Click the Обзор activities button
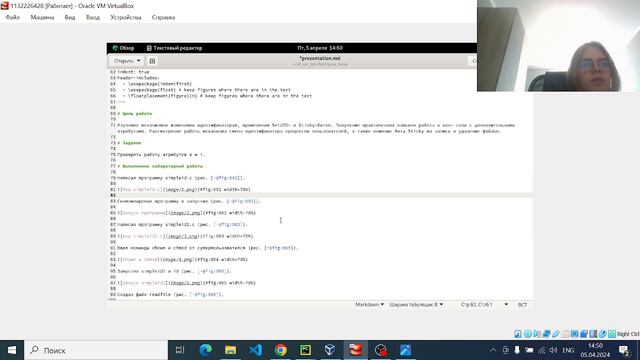Viewport: 640px width, 360px height. 123,48
